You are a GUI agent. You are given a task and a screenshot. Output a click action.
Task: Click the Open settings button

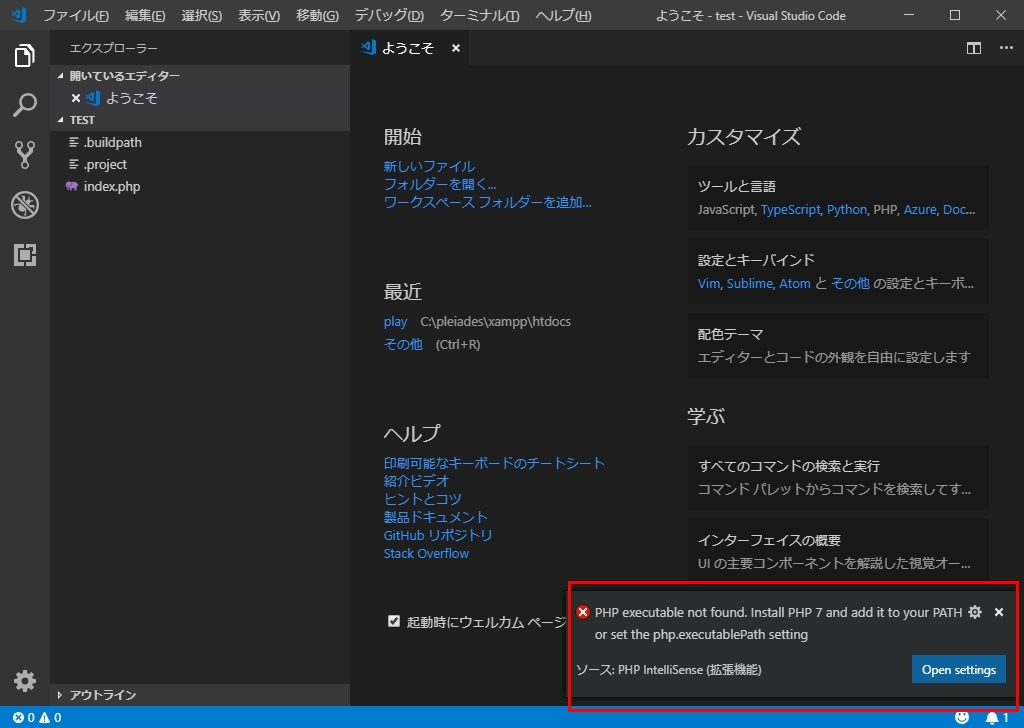tap(958, 669)
